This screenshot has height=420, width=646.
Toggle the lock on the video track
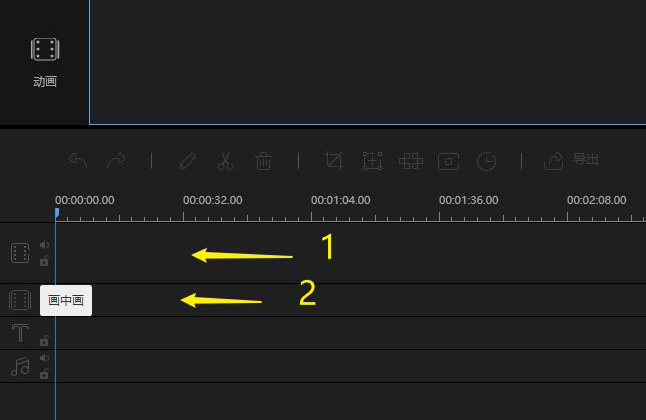44,261
